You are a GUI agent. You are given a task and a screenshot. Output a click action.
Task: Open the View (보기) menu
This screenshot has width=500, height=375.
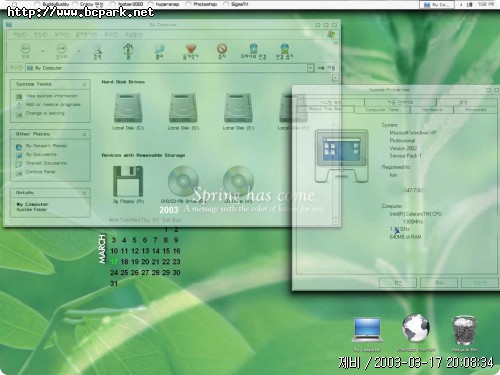coord(61,35)
